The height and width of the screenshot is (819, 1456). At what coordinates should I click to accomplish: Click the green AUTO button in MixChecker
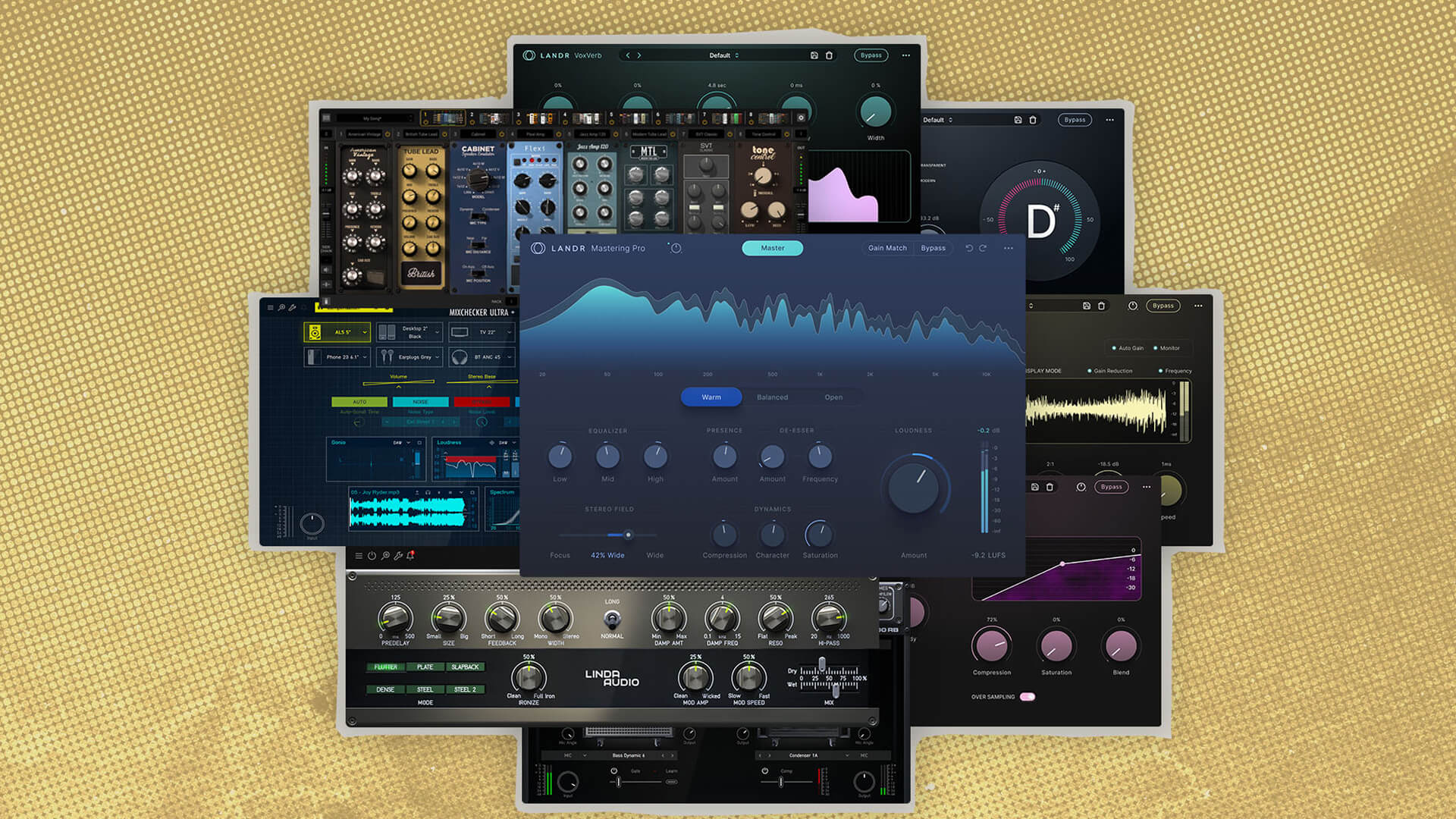pos(359,402)
